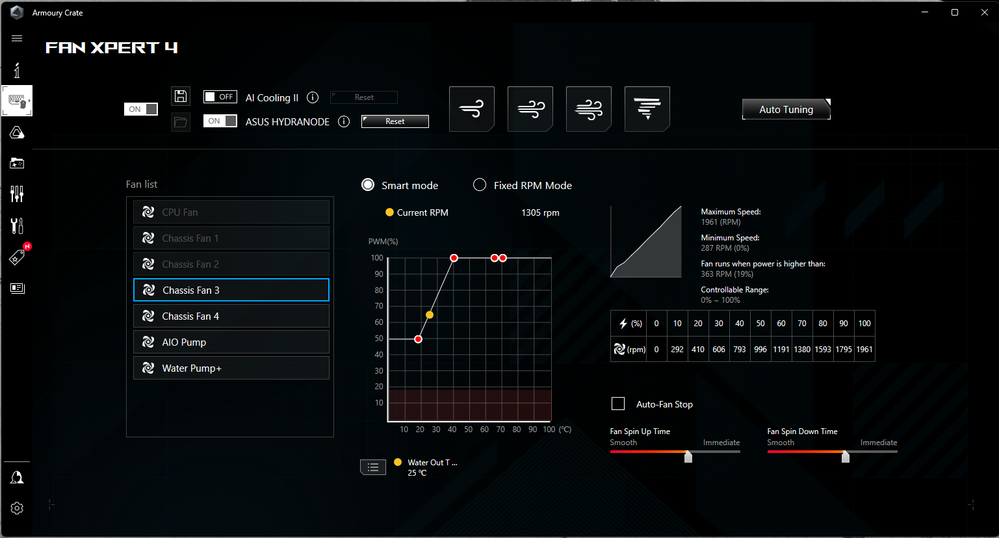Open the Deals tag icon with notification
Screen dimensions: 999x538
[17, 256]
